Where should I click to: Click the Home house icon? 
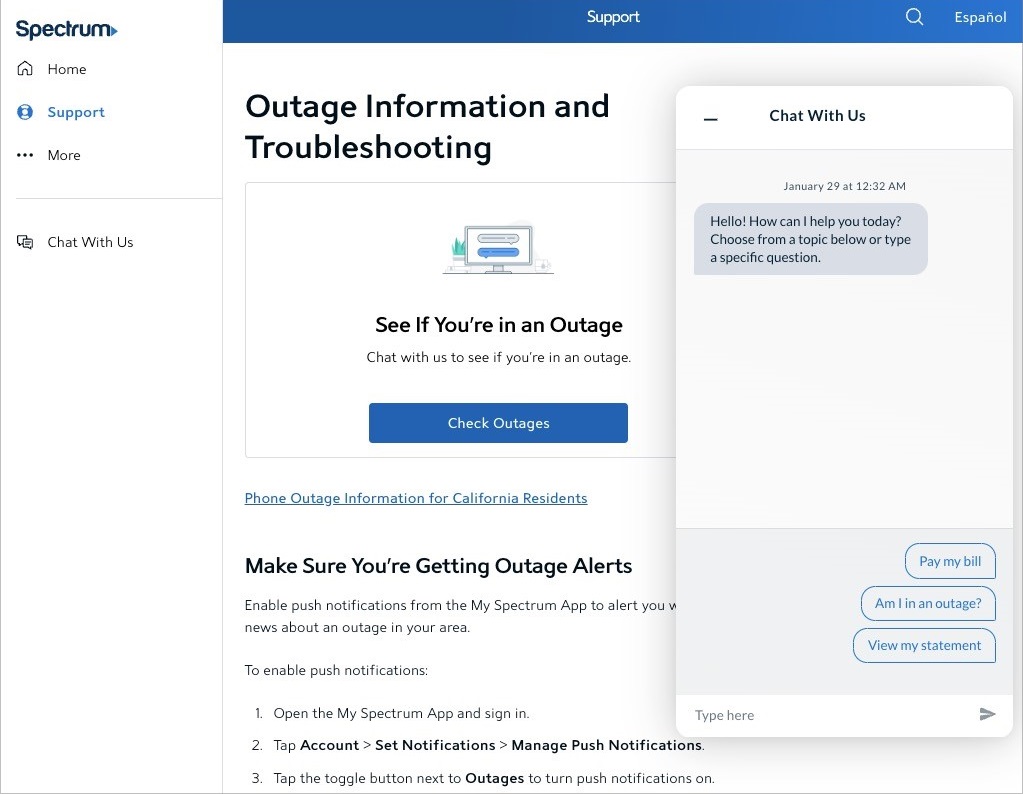[x=25, y=69]
